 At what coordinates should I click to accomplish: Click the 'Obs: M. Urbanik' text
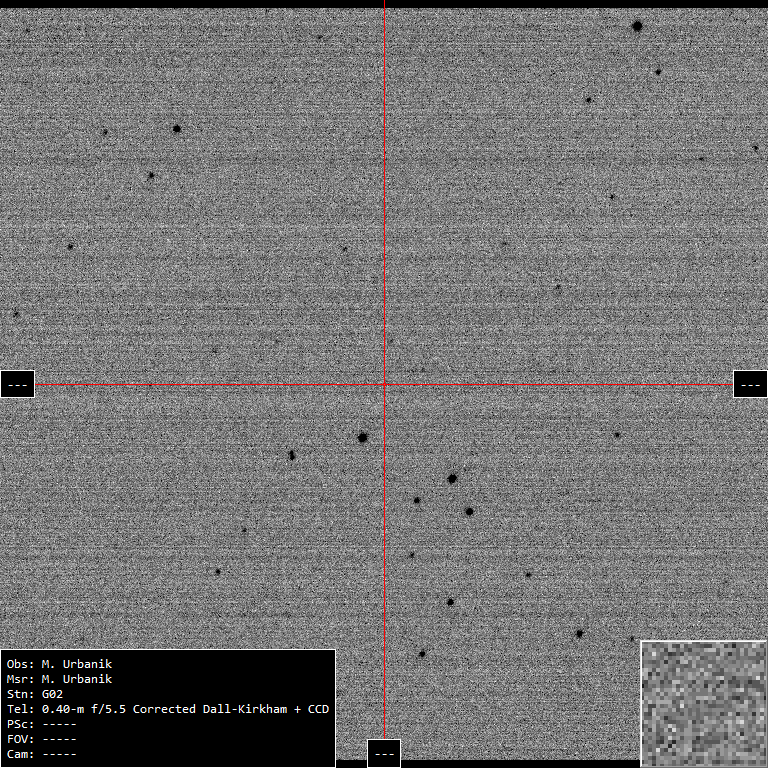pyautogui.click(x=59, y=664)
